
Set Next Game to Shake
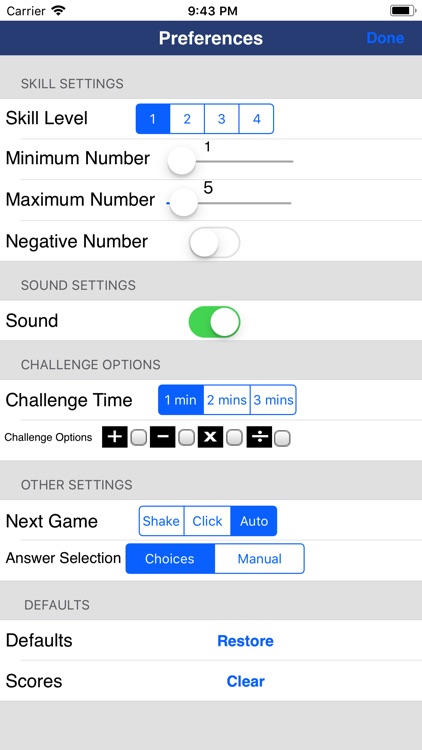pyautogui.click(x=161, y=521)
